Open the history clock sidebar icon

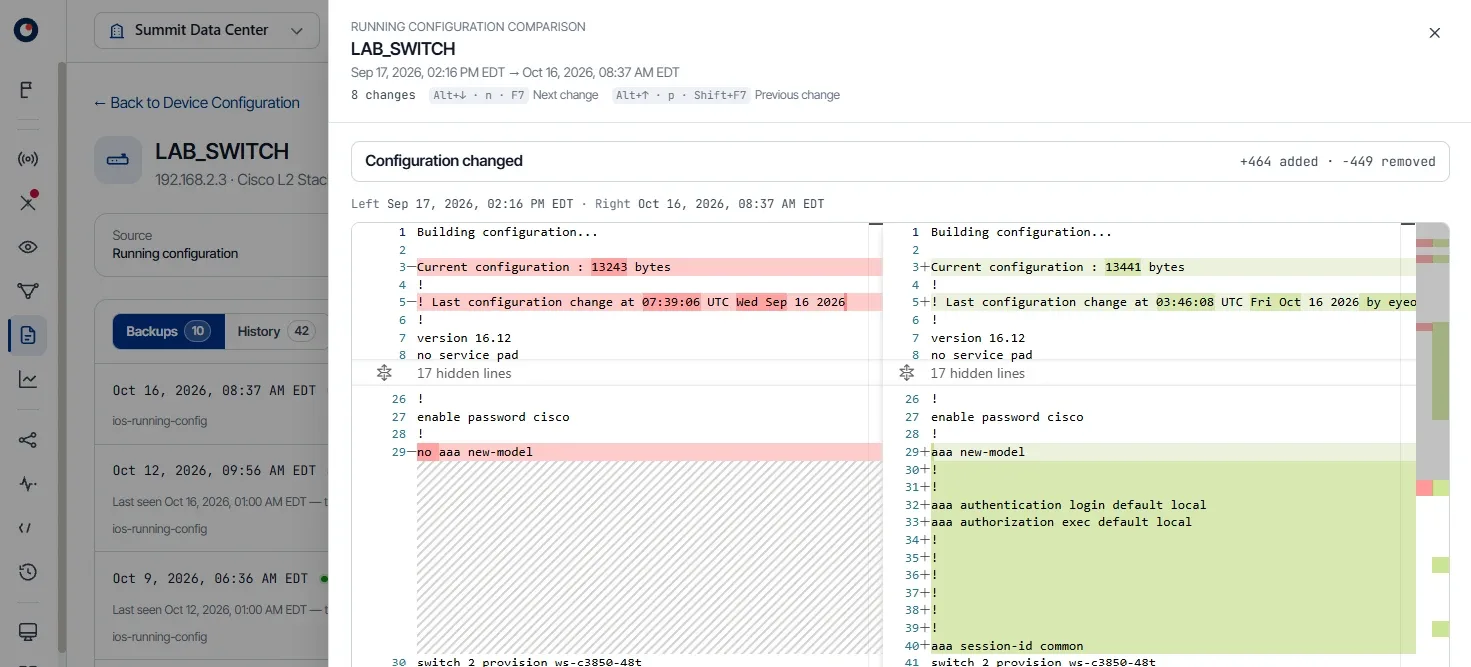tap(28, 572)
